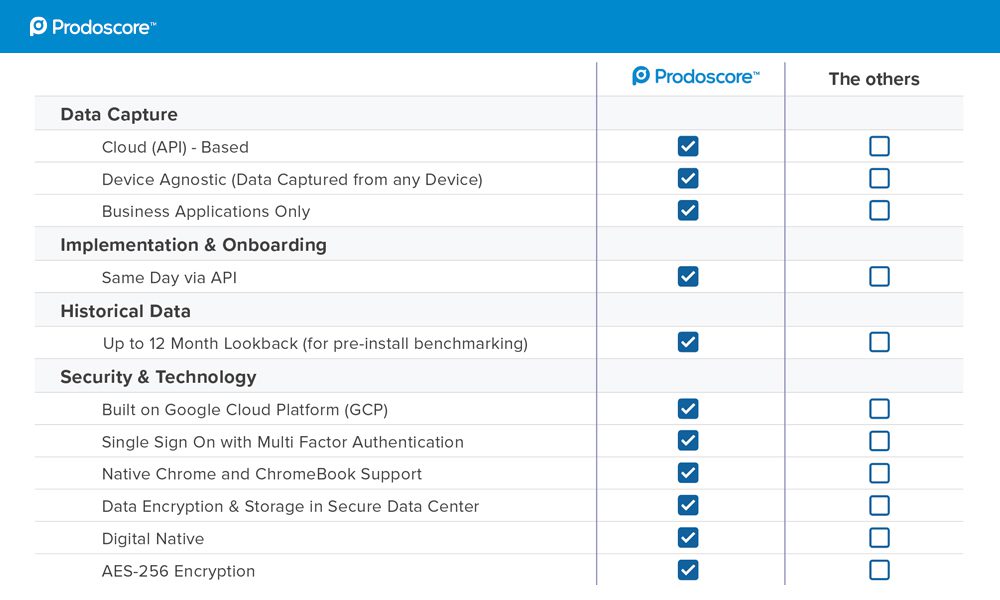Tick The others checkbox for Business Applications Only
This screenshot has width=1000, height=600.
(x=879, y=210)
